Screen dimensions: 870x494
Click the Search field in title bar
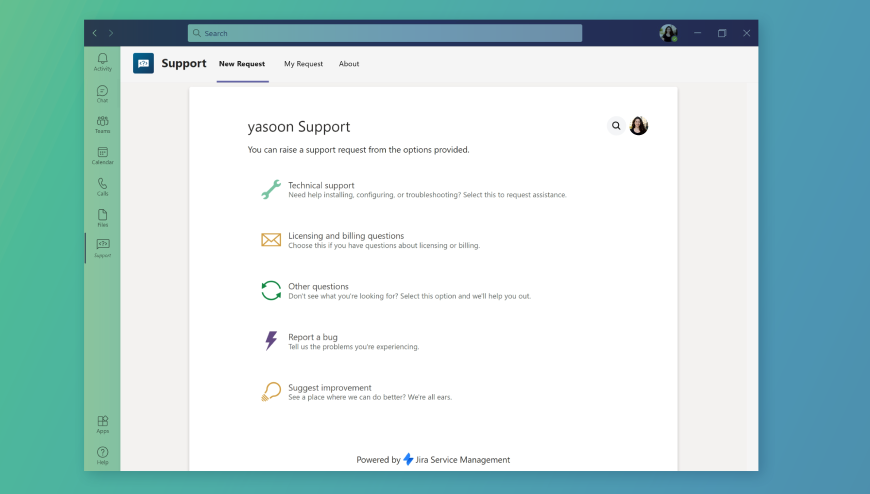coord(385,33)
